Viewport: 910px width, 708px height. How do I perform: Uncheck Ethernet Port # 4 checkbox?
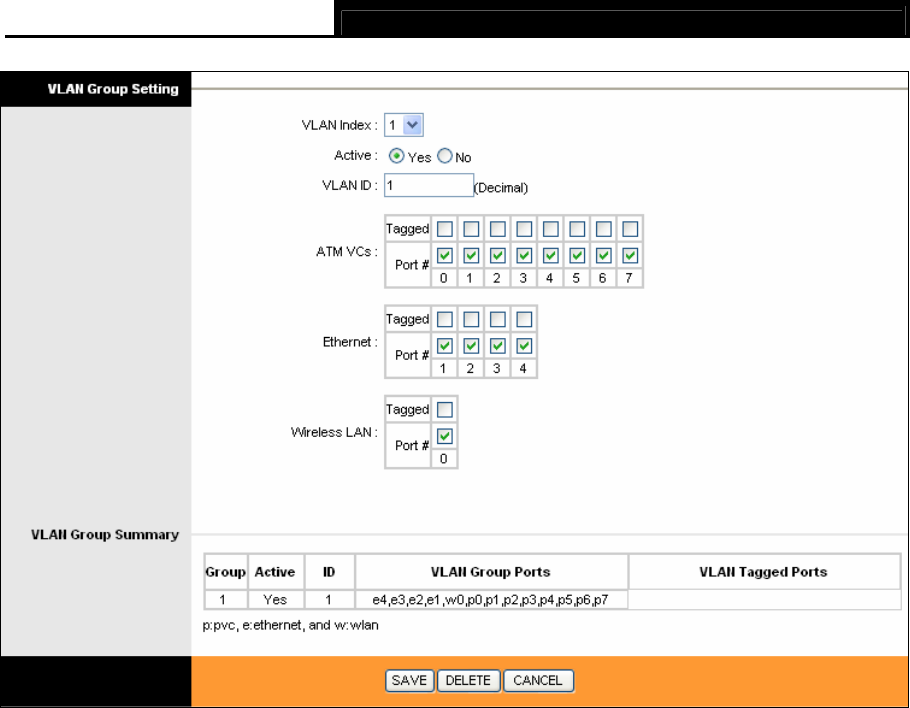(x=524, y=346)
